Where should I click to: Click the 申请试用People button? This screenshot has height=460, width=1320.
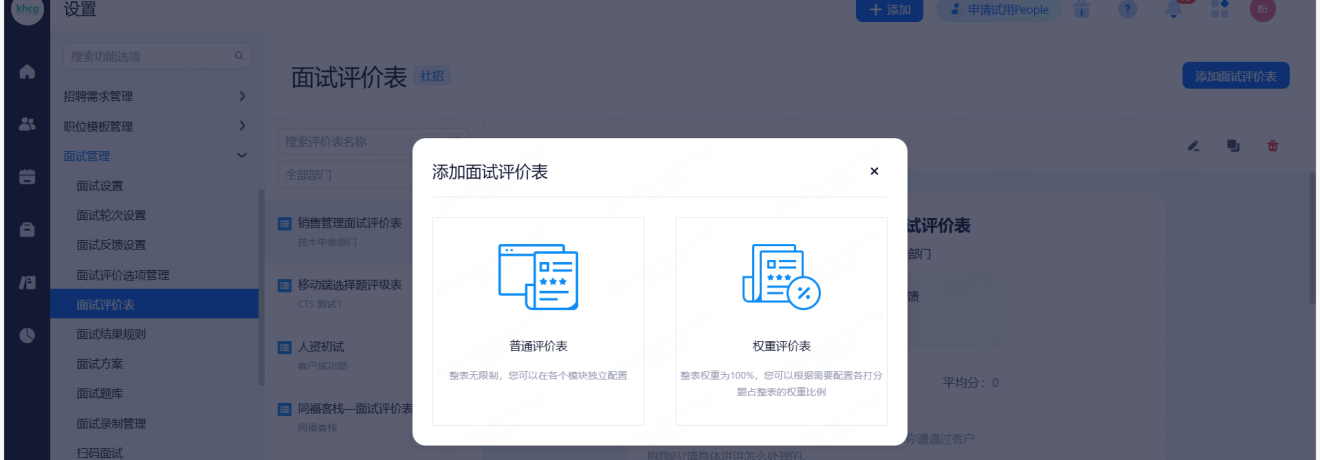(1000, 9)
